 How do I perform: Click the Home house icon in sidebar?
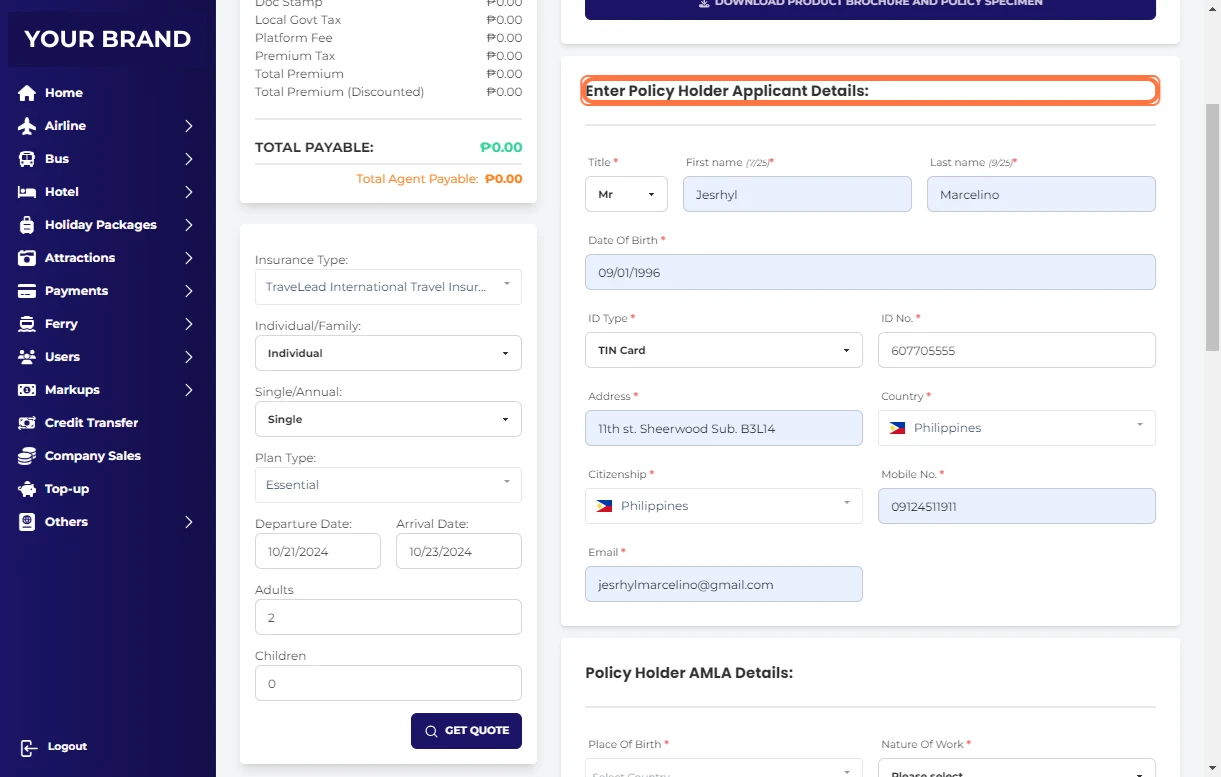click(x=27, y=93)
